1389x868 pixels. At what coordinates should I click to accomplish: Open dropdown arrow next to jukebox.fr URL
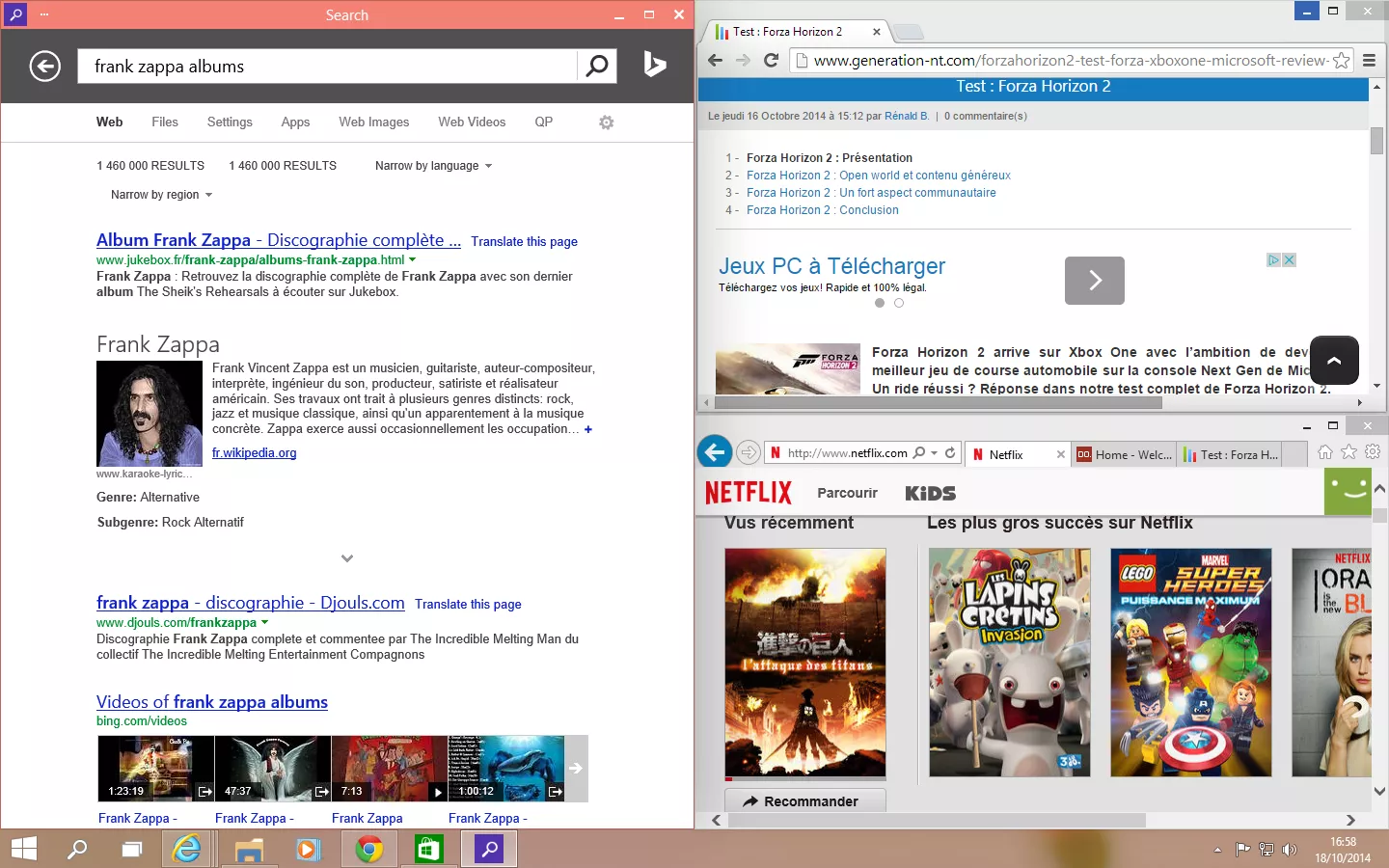click(x=413, y=259)
